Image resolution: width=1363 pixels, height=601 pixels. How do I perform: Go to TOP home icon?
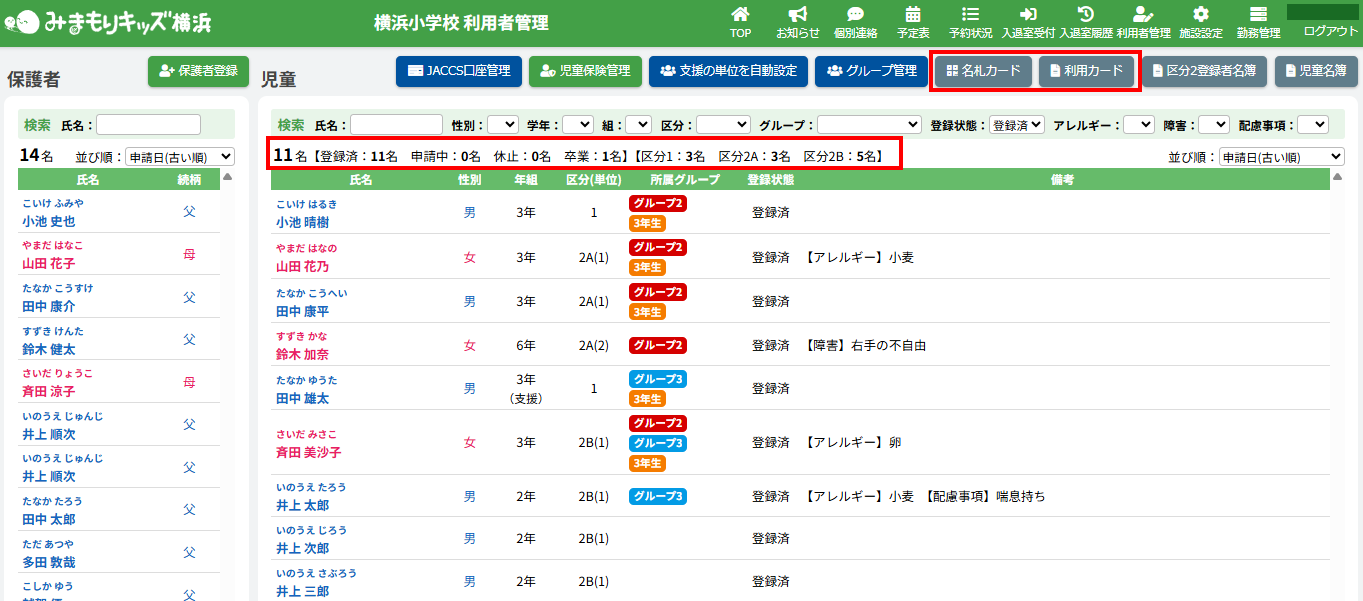(740, 15)
